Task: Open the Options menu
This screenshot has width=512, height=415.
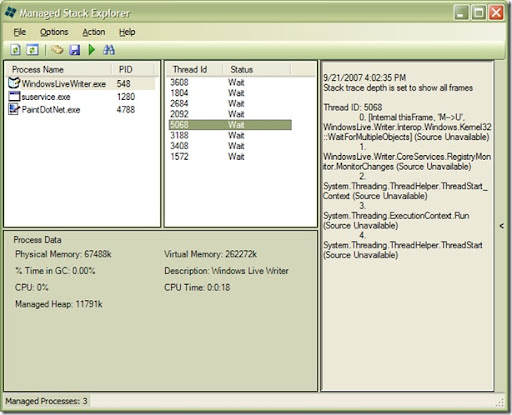Action: click(x=54, y=32)
